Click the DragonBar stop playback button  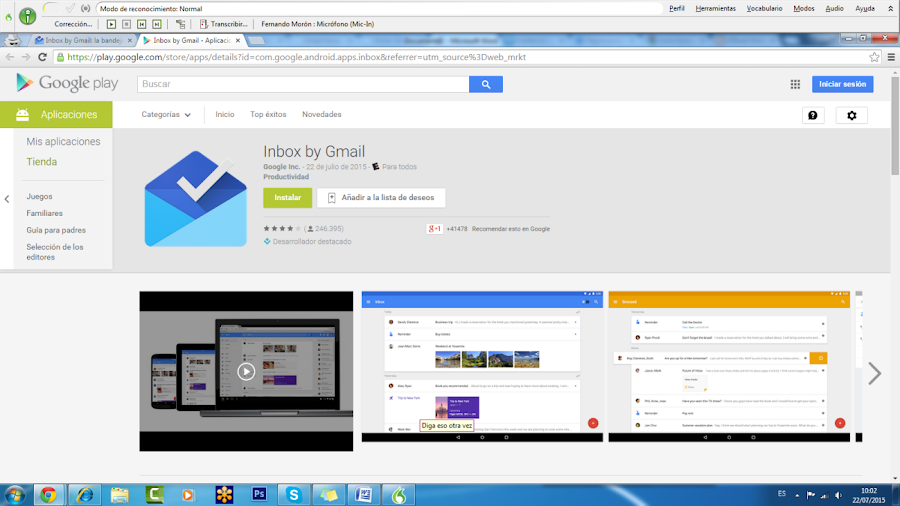(126, 24)
